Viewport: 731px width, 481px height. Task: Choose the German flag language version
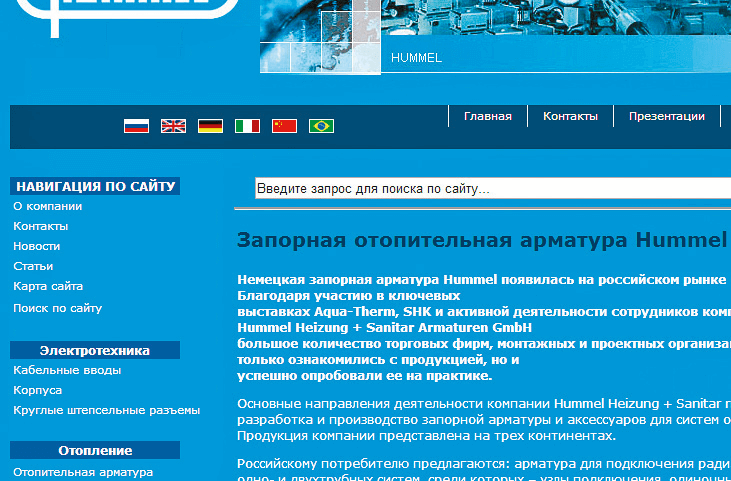(210, 126)
